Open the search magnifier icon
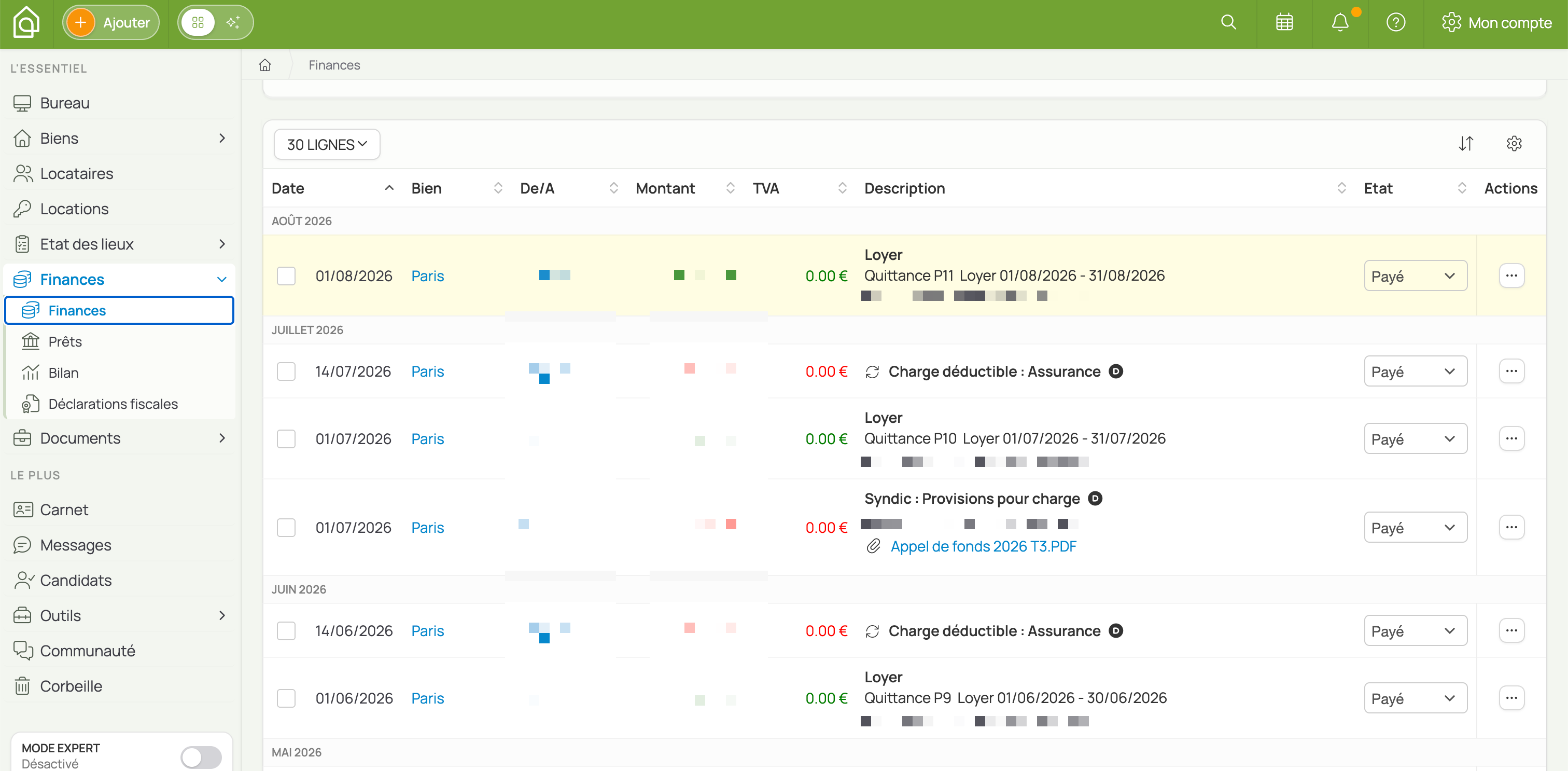The image size is (1568, 771). [1228, 22]
